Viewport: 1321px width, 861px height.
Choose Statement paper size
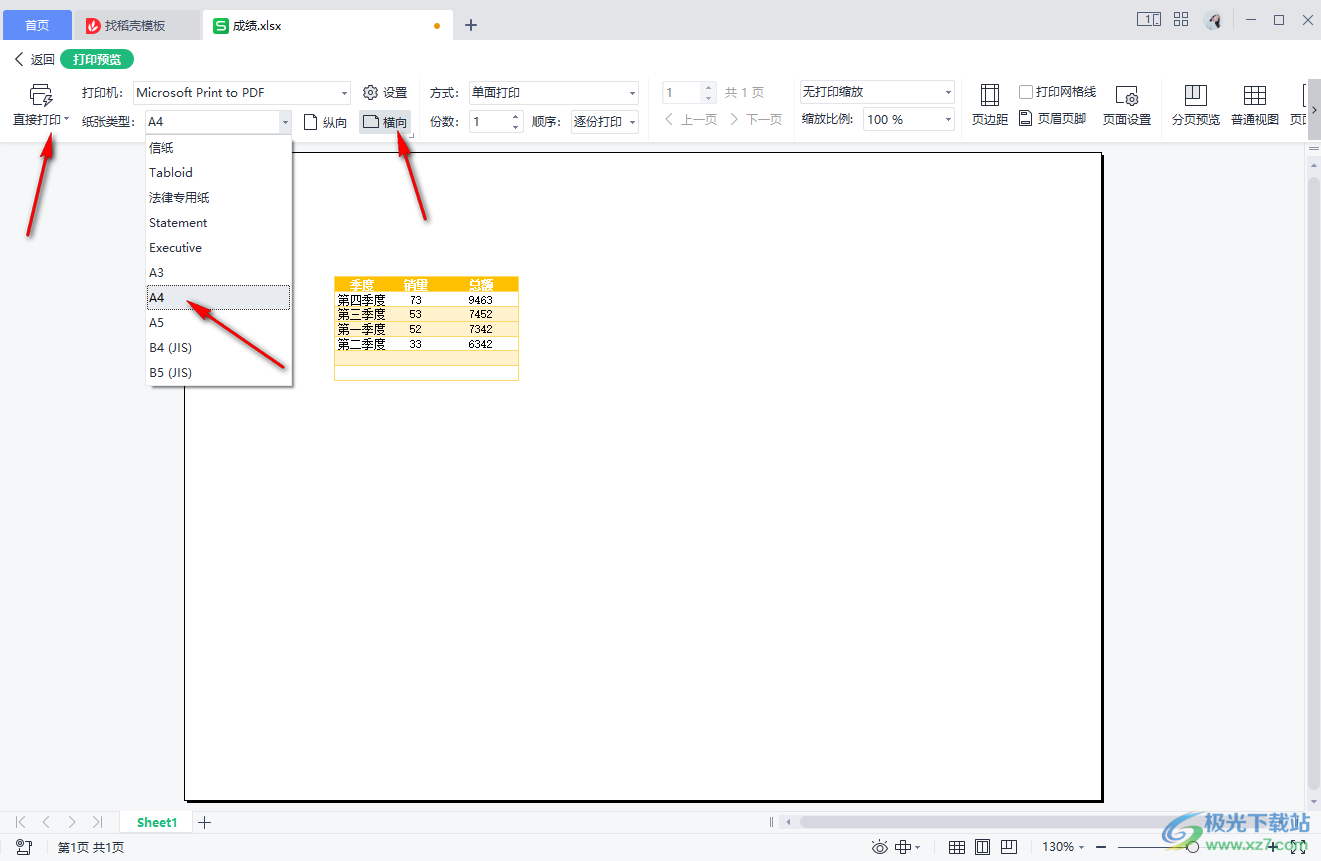[x=219, y=222]
